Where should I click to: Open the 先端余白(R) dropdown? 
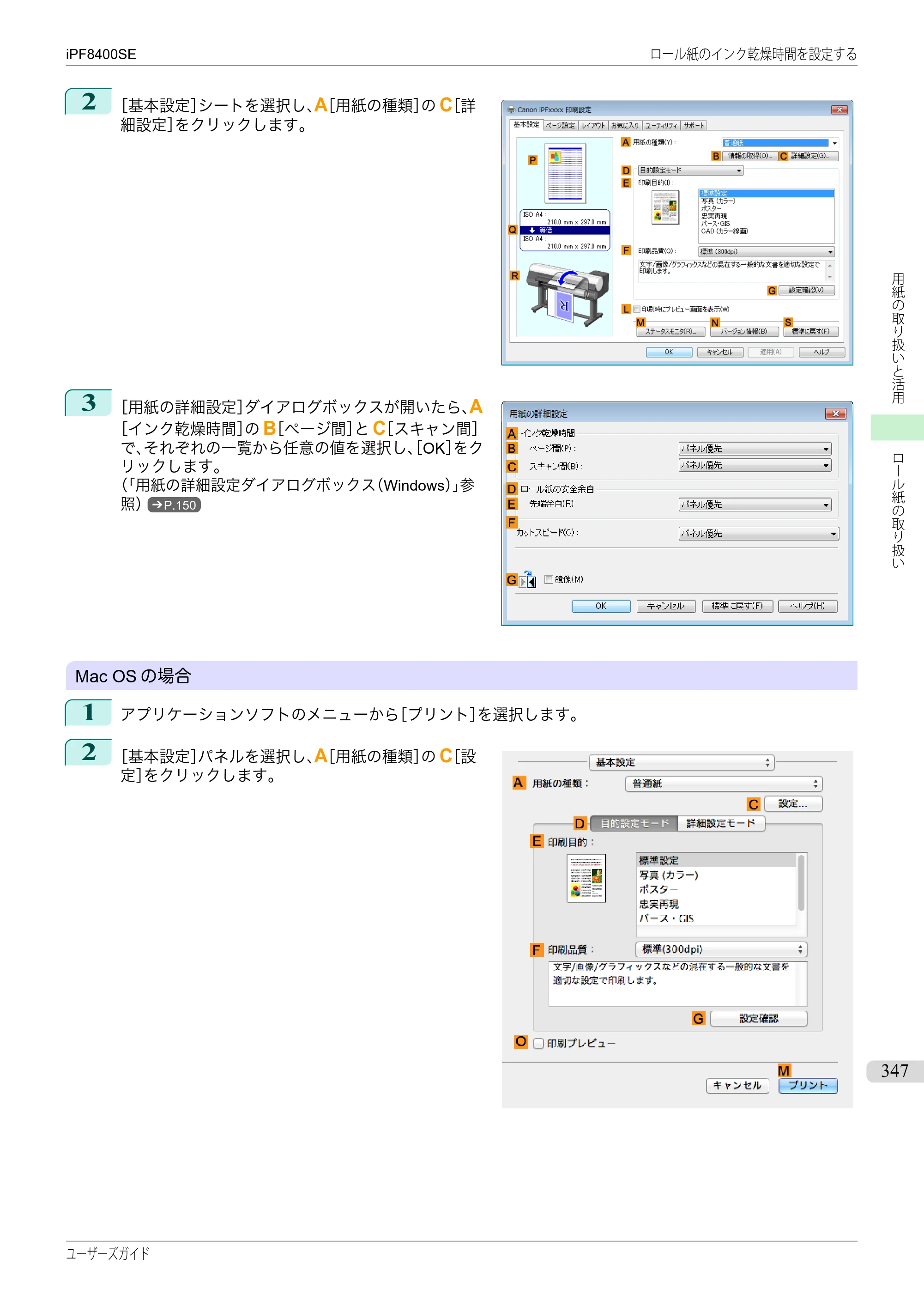(755, 505)
